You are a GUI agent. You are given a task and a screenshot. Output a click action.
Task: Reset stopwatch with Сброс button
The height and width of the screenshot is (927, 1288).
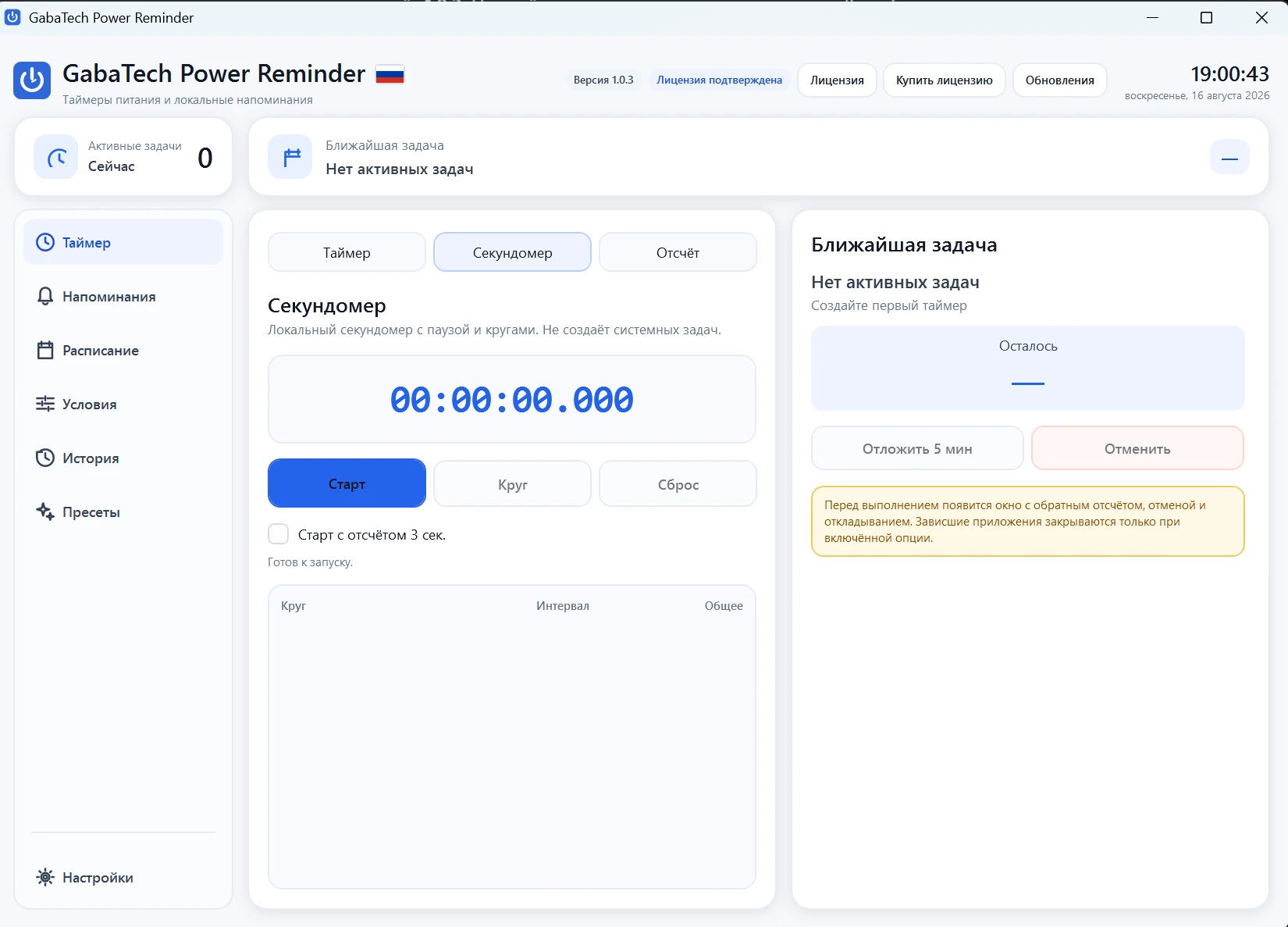pos(678,484)
